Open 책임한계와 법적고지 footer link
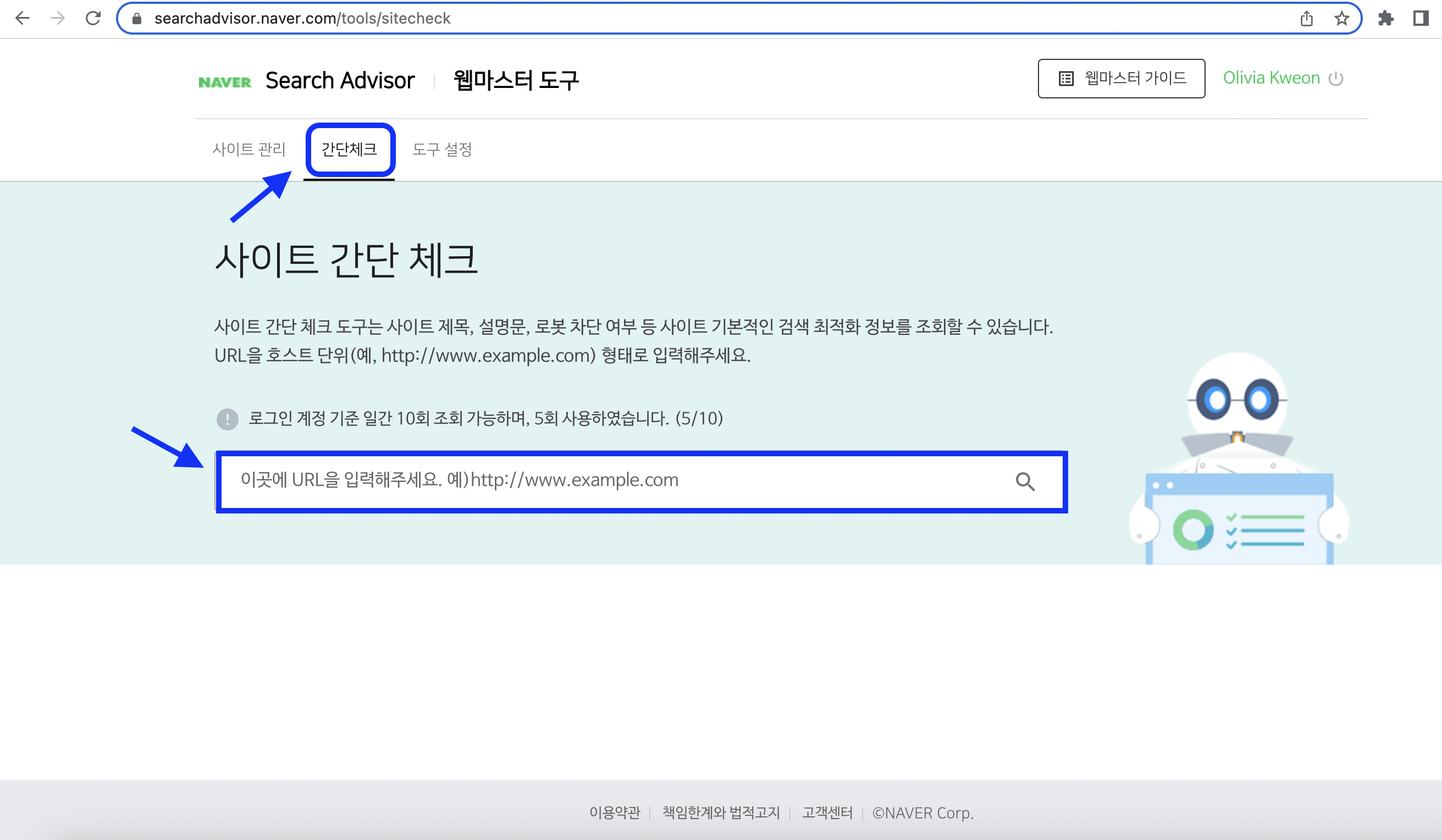 click(x=721, y=813)
